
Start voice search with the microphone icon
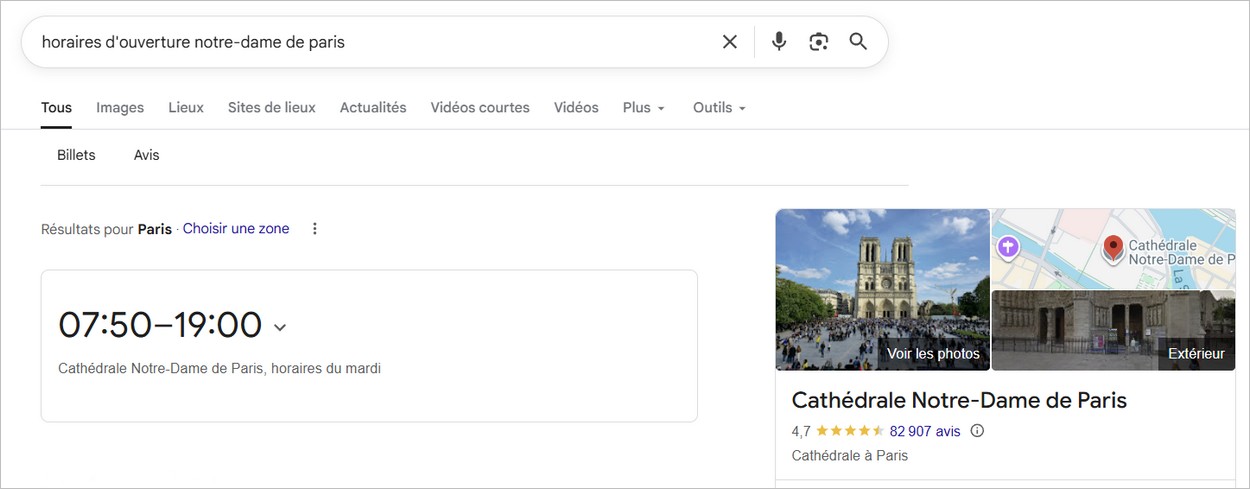click(779, 42)
